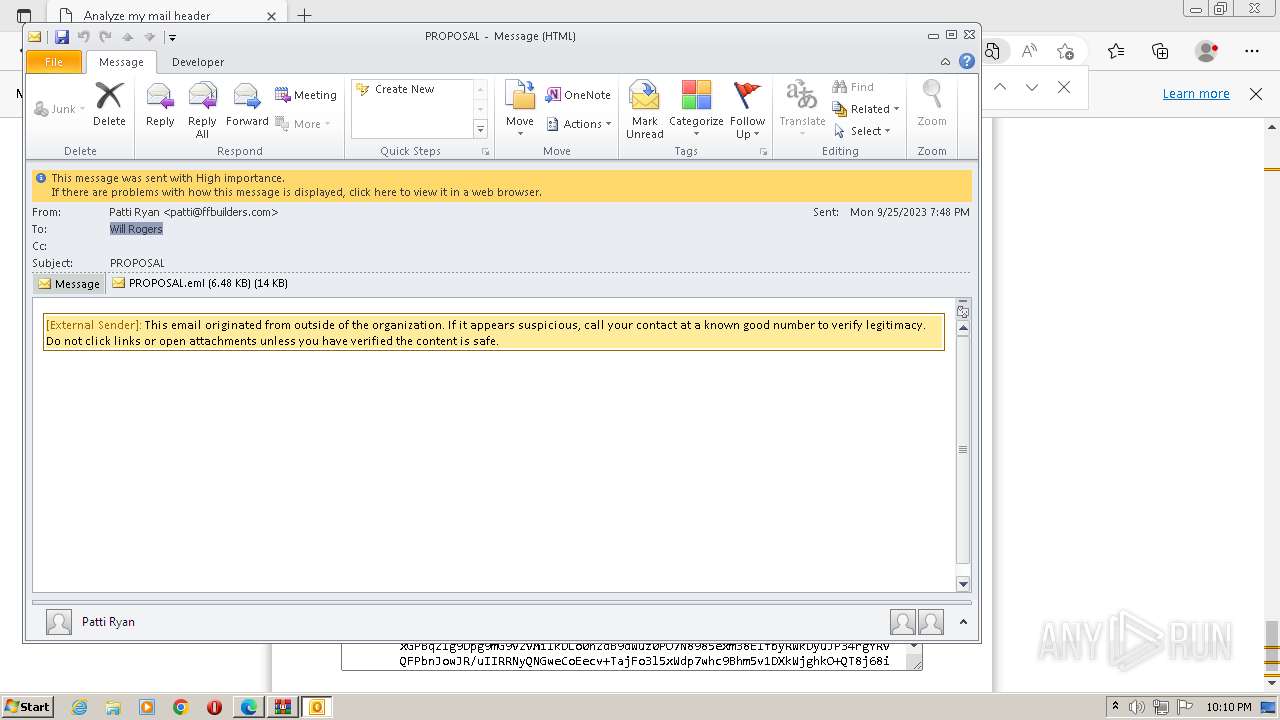Click recipient Will Rogers
The image size is (1280, 720).
point(136,229)
